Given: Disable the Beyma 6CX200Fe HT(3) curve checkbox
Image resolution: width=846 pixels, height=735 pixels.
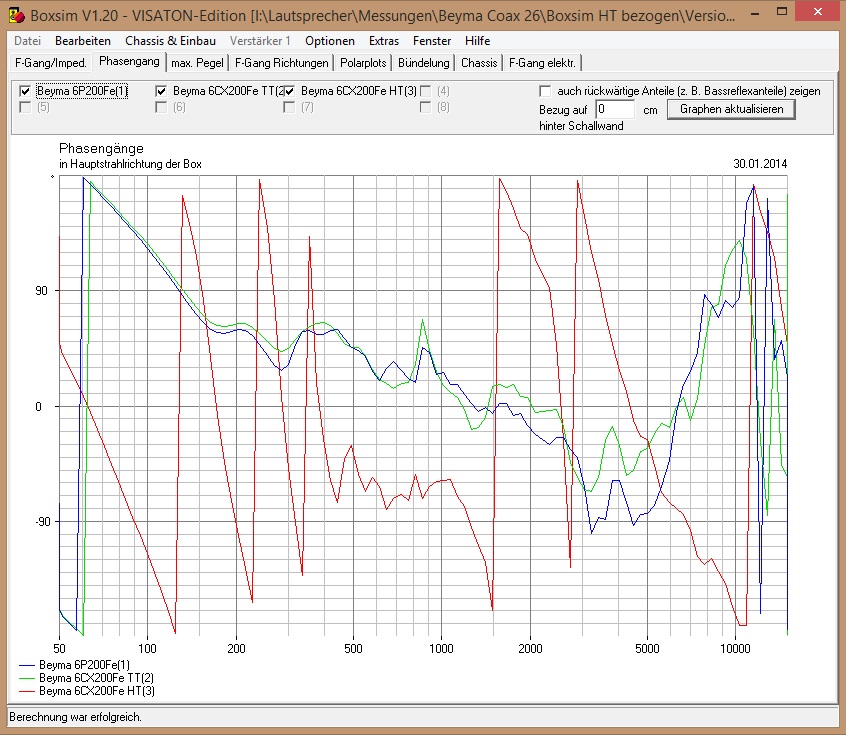Looking at the screenshot, I should point(289,91).
